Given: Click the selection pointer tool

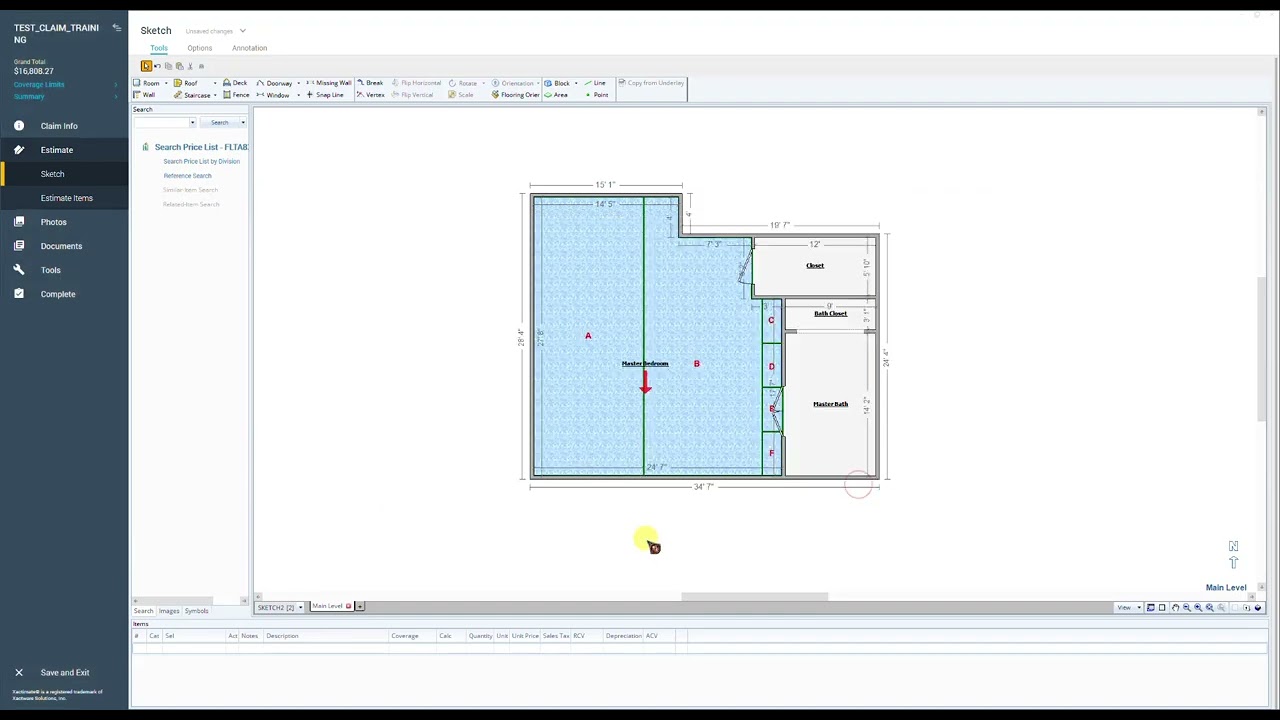Looking at the screenshot, I should tap(146, 66).
